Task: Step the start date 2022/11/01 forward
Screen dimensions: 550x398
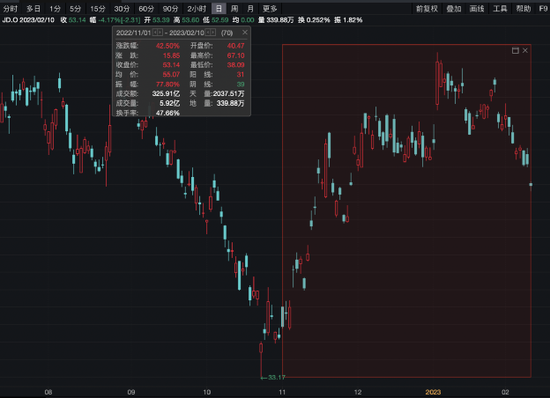Action: 160,32
